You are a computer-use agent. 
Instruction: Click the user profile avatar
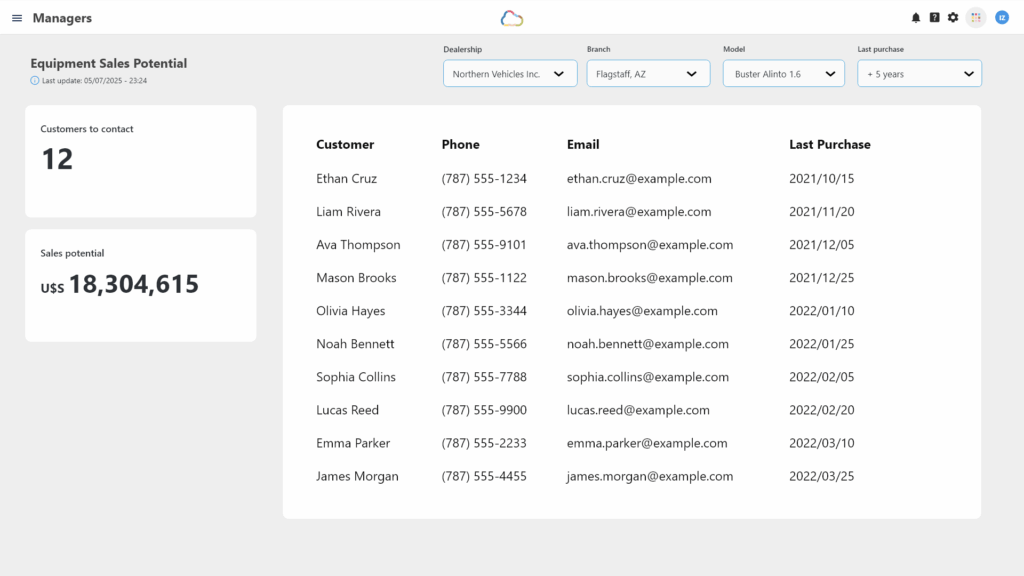coord(1002,18)
